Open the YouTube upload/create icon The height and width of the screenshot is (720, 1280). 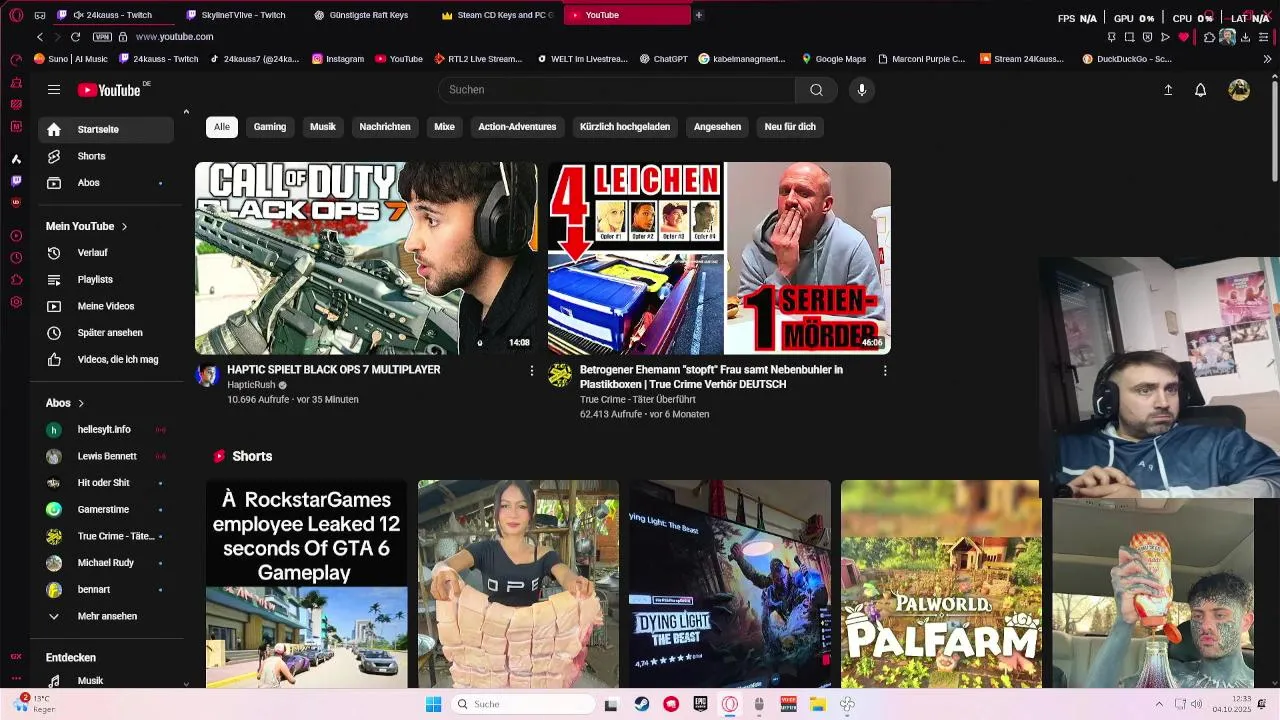(1168, 90)
